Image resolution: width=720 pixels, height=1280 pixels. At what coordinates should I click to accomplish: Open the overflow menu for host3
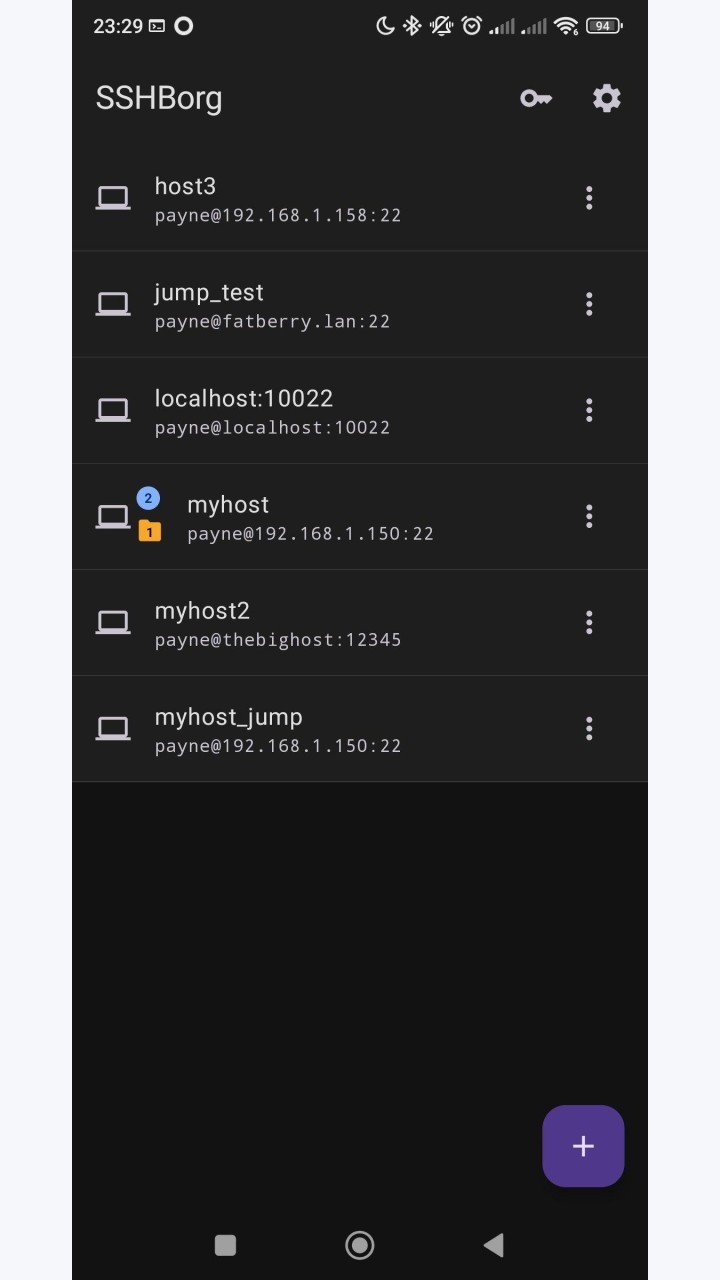pyautogui.click(x=589, y=198)
